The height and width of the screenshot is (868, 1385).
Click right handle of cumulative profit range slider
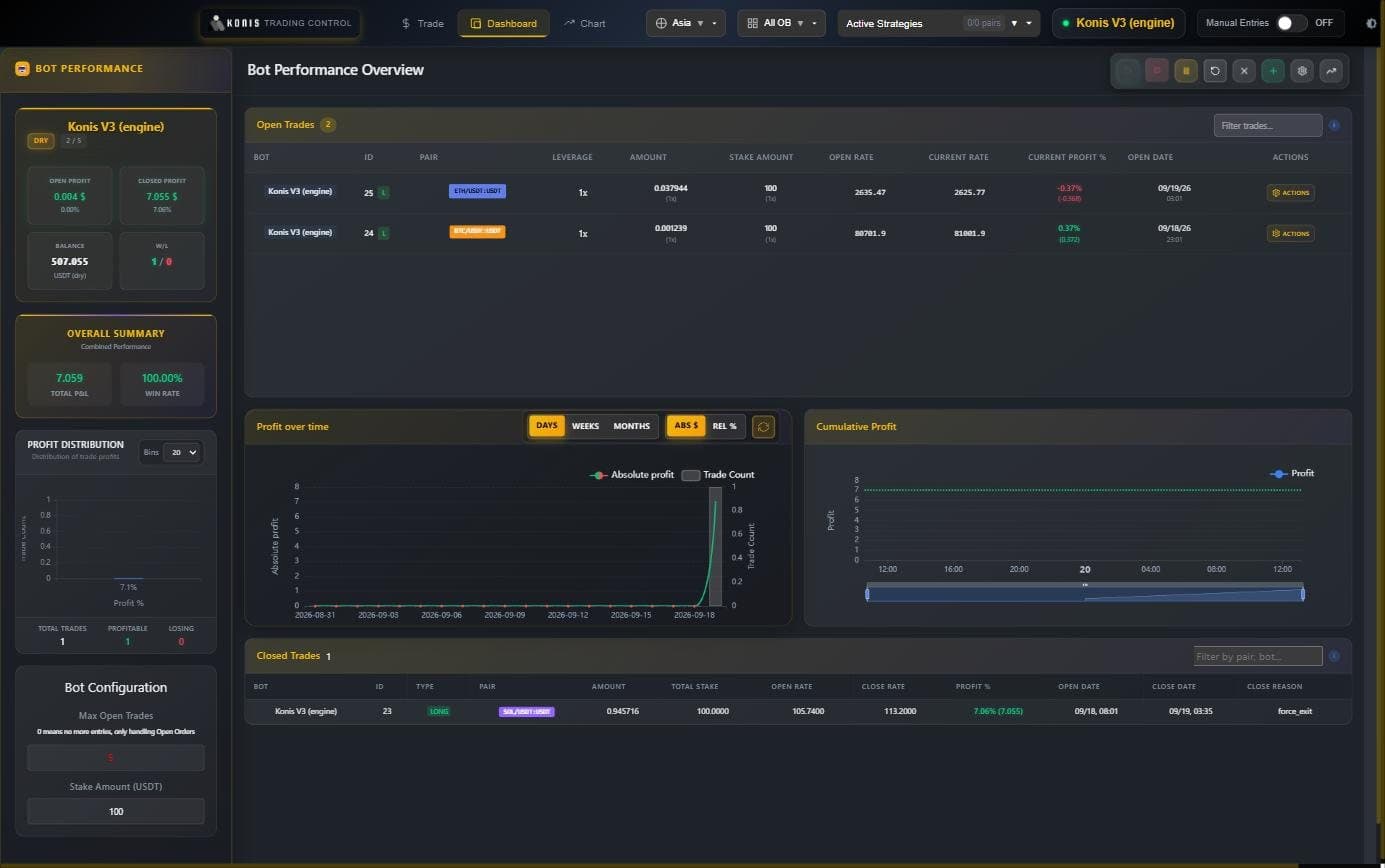(1303, 594)
